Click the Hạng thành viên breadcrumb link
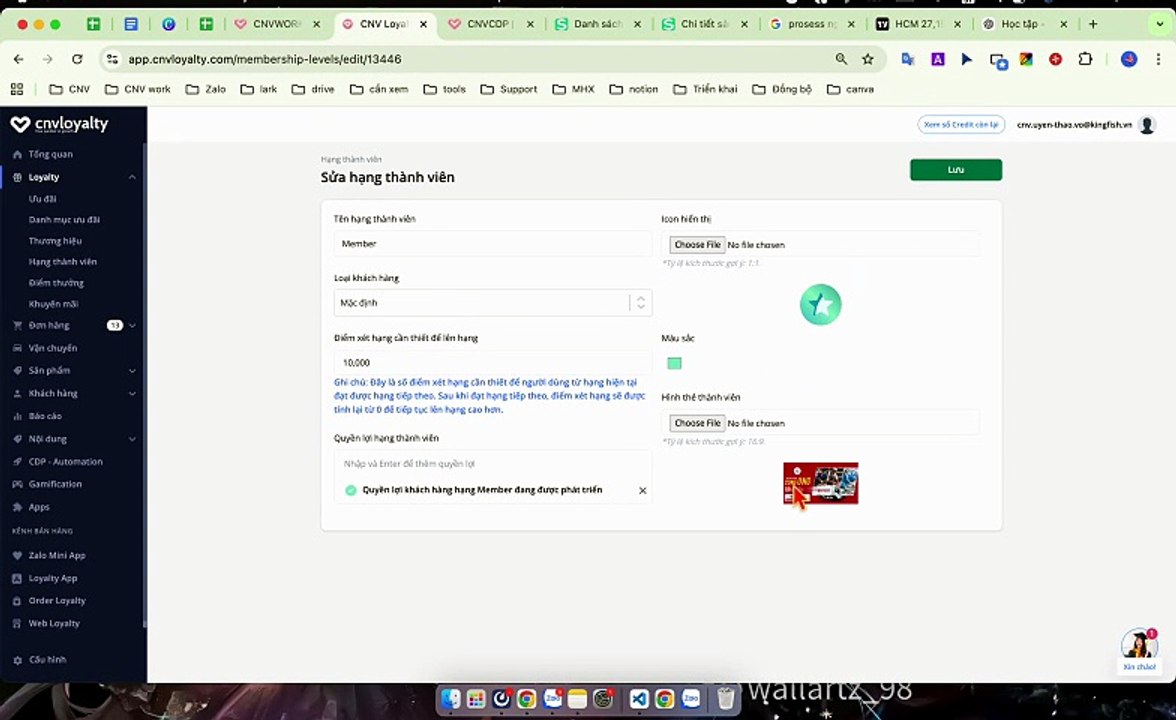The height and width of the screenshot is (720, 1176). [x=351, y=159]
